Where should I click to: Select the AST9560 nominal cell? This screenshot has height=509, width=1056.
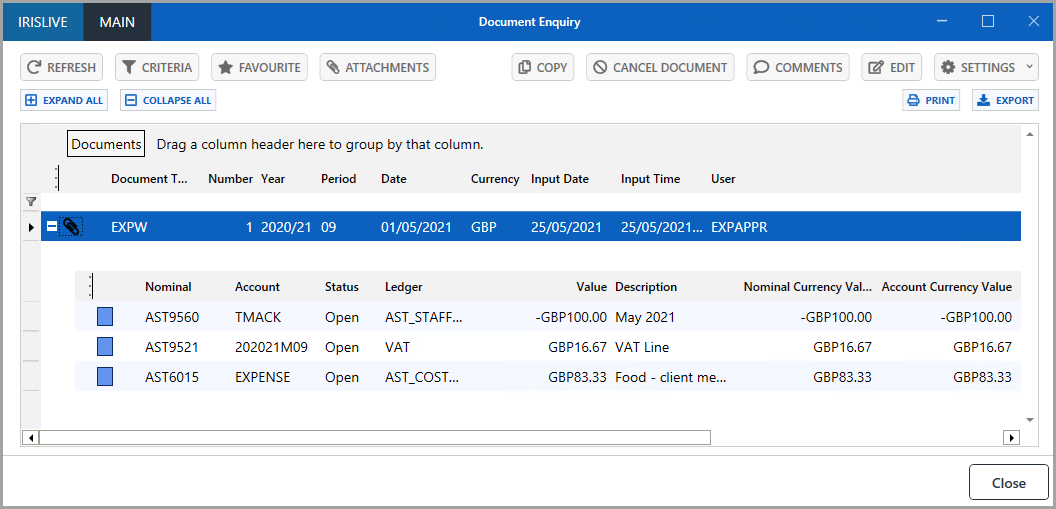coord(172,317)
